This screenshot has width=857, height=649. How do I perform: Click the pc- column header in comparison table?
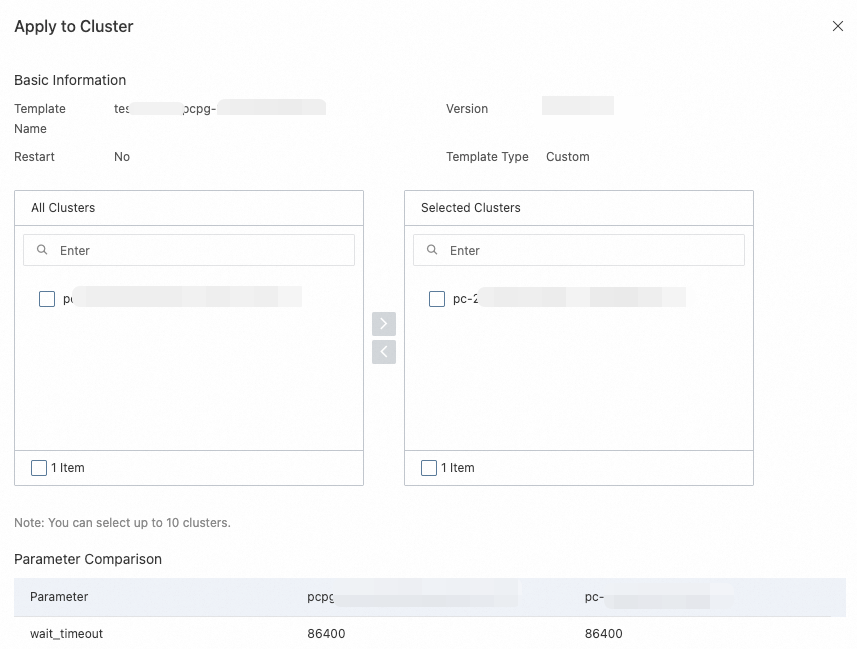[x=597, y=597]
